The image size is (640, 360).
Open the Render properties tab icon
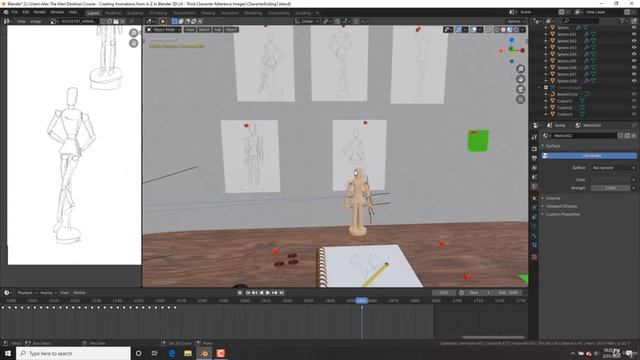tap(534, 149)
